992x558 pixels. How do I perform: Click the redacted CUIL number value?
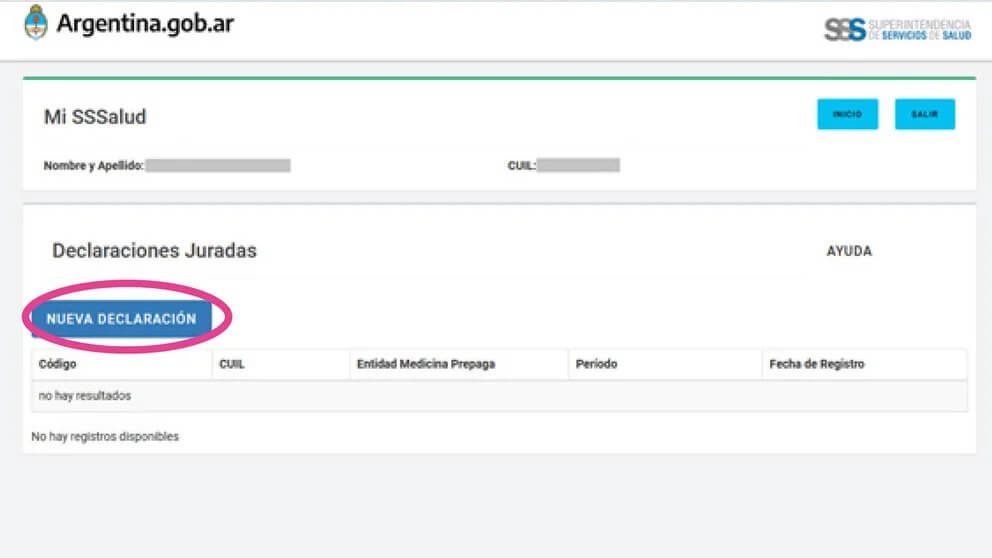tap(578, 165)
